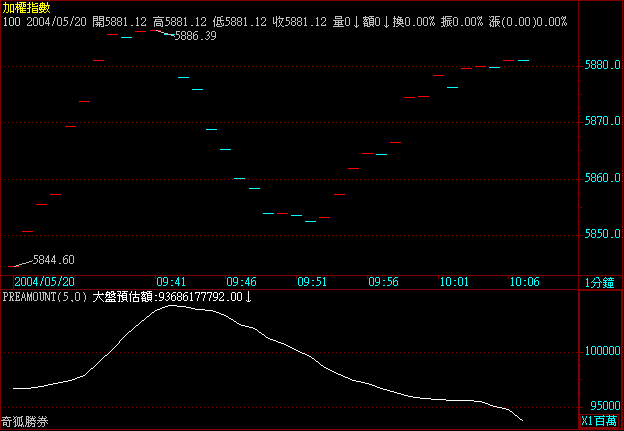Screen dimensions: 624x431
Task: Select the 2004/05/20 date in header line
Action: [x=57, y=21]
